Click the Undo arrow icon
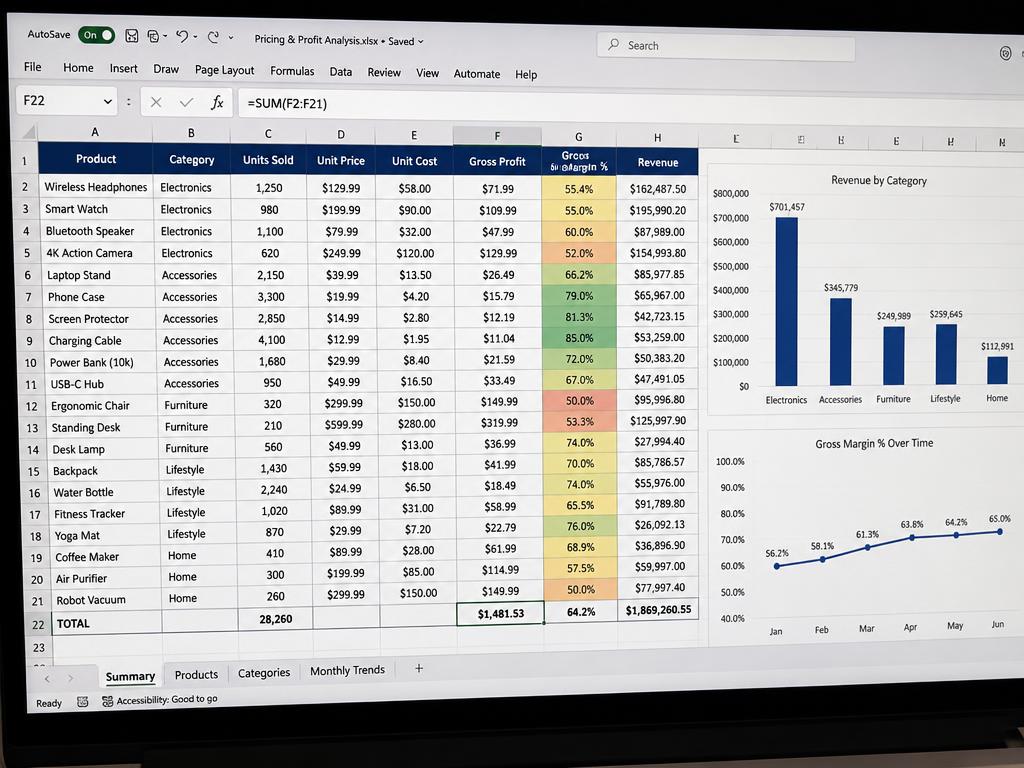 click(x=182, y=37)
